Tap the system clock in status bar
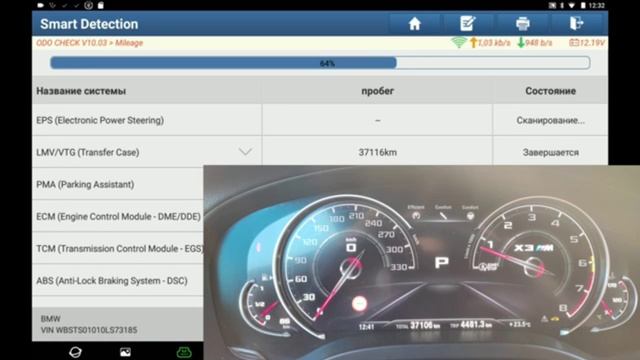Image resolution: width=640 pixels, height=360 pixels. 597,5
